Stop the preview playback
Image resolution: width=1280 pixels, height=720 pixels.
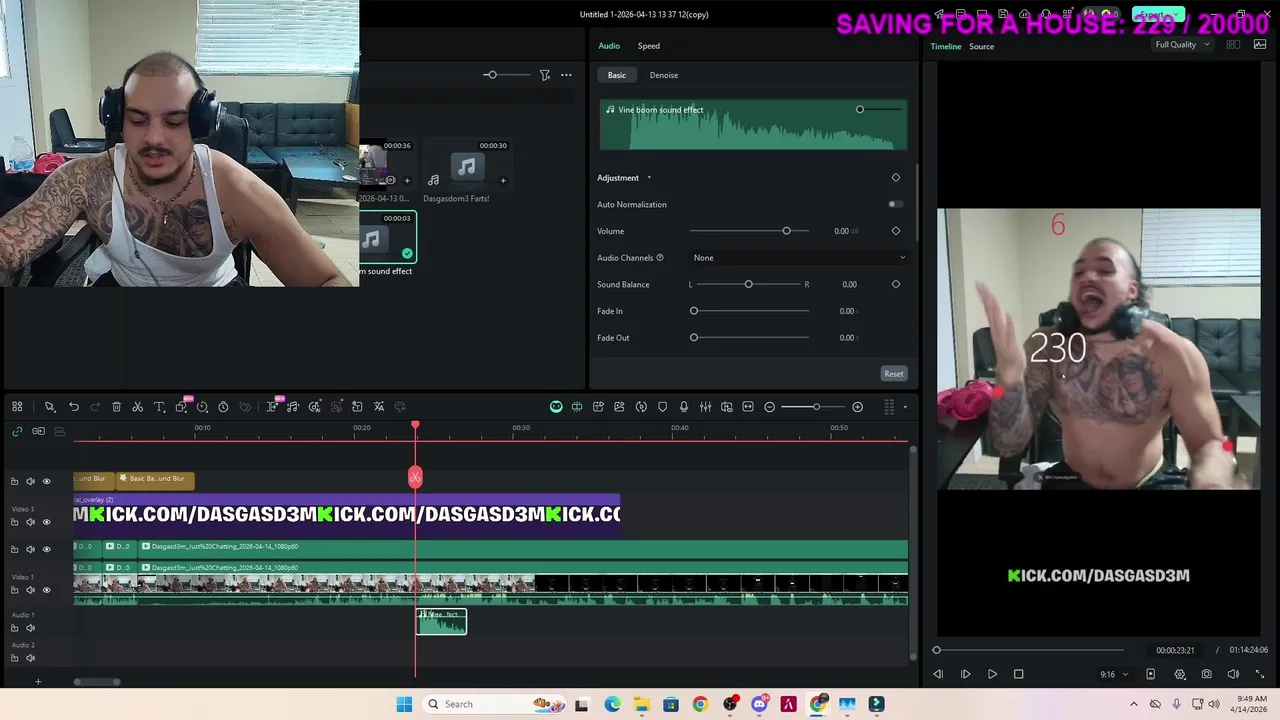click(x=1019, y=674)
